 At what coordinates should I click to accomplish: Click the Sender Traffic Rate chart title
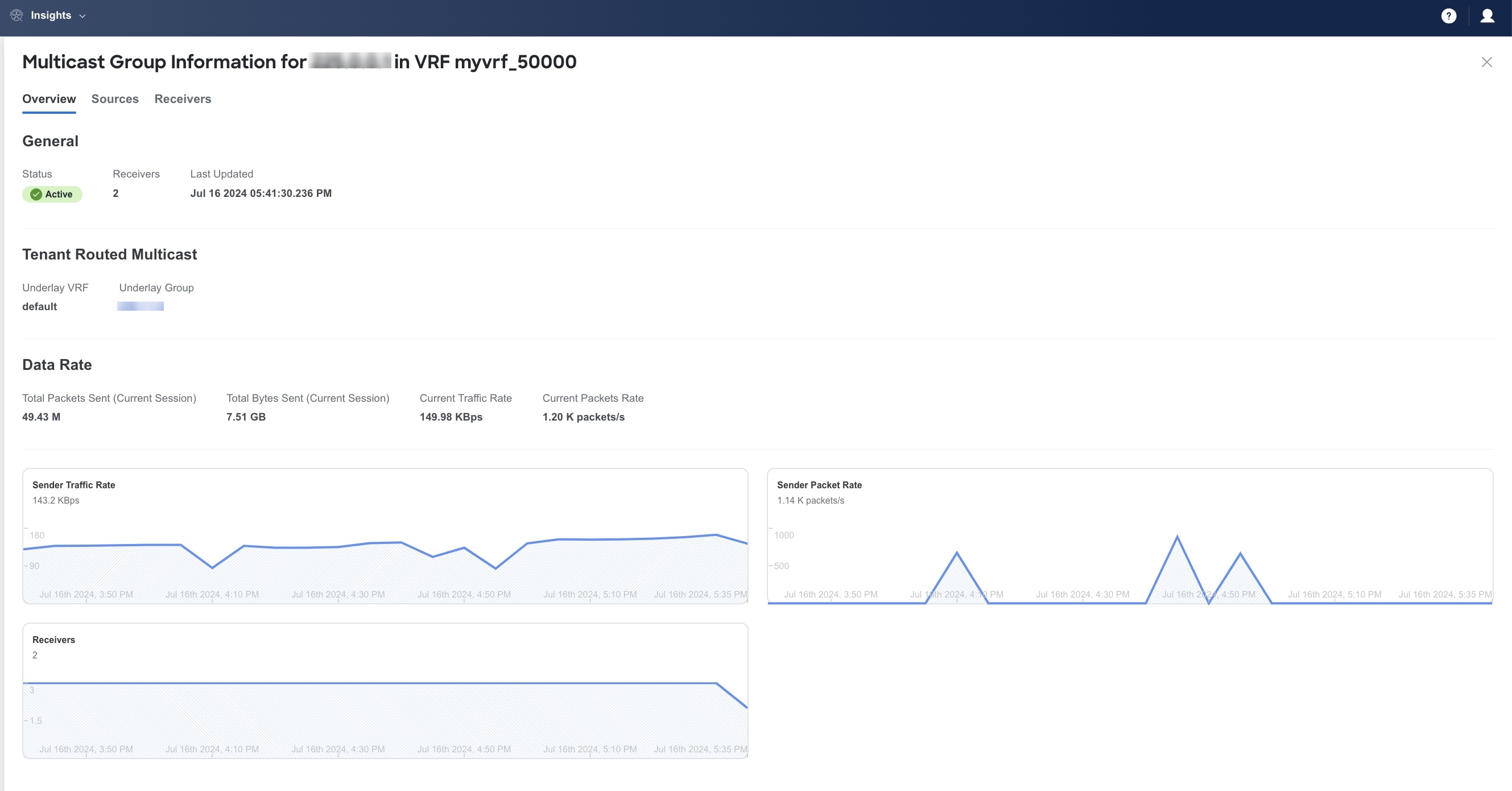click(74, 485)
